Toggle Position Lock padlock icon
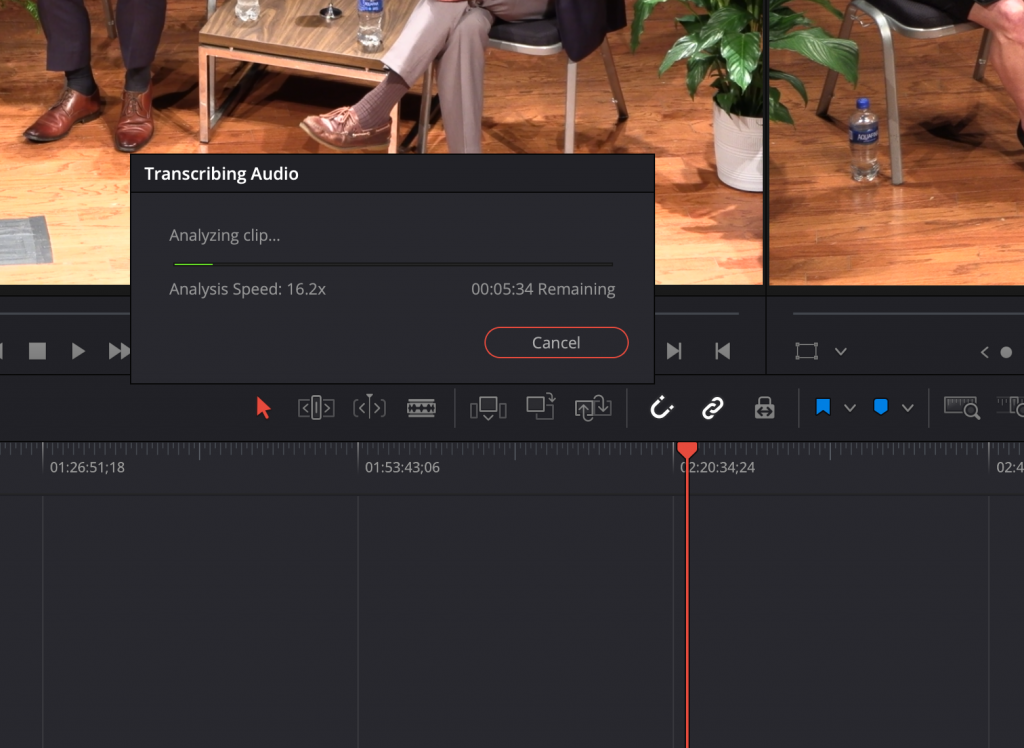The image size is (1024, 748). coord(764,408)
